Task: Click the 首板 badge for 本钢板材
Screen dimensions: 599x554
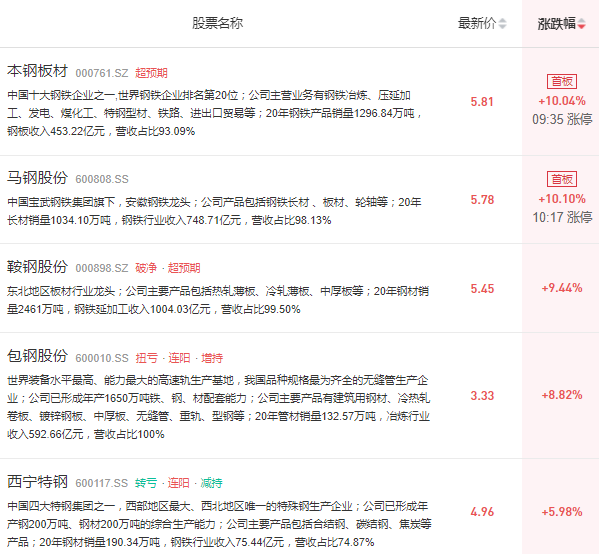Action: (x=562, y=81)
